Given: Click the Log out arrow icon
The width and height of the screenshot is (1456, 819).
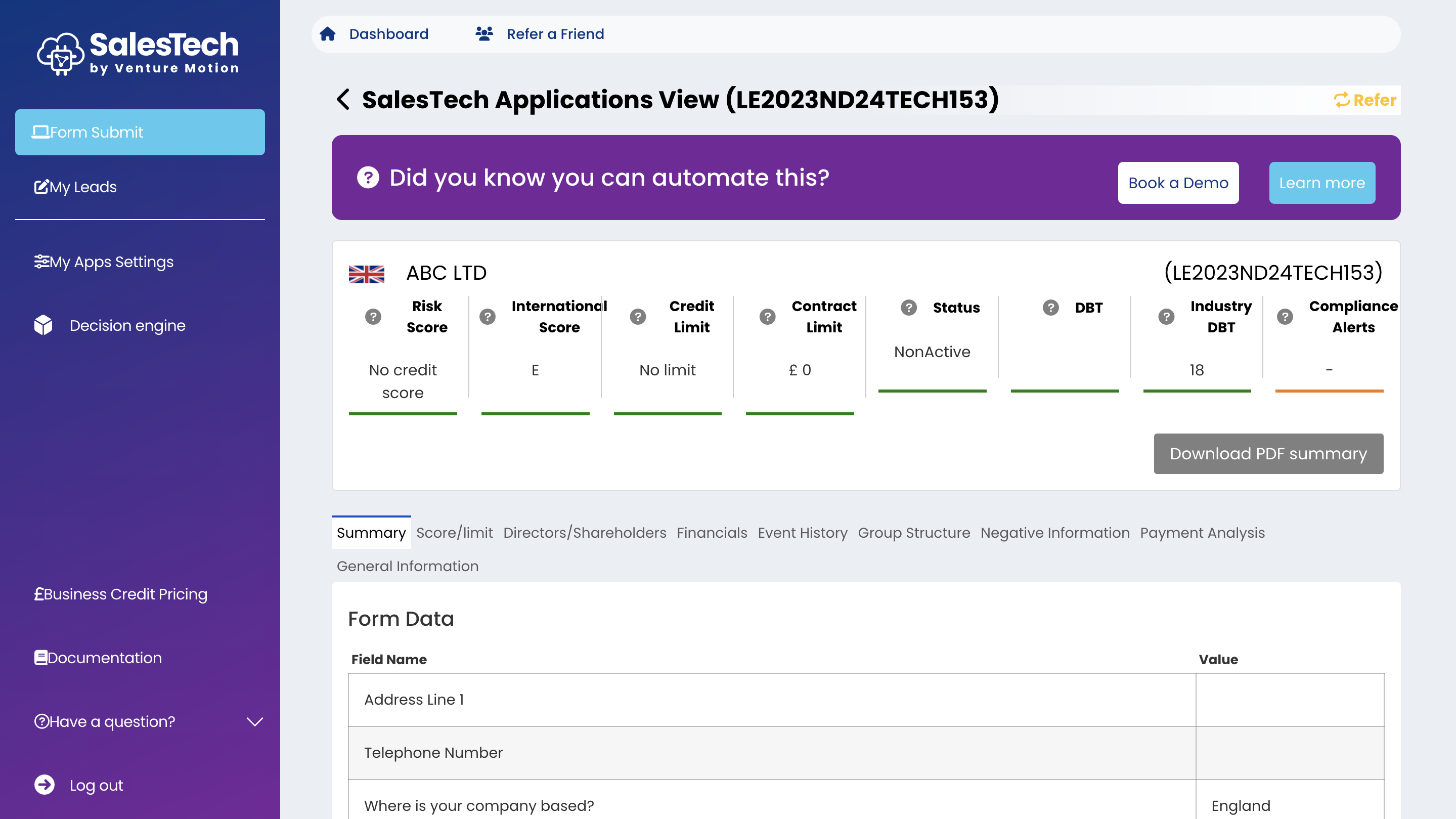Looking at the screenshot, I should [45, 785].
